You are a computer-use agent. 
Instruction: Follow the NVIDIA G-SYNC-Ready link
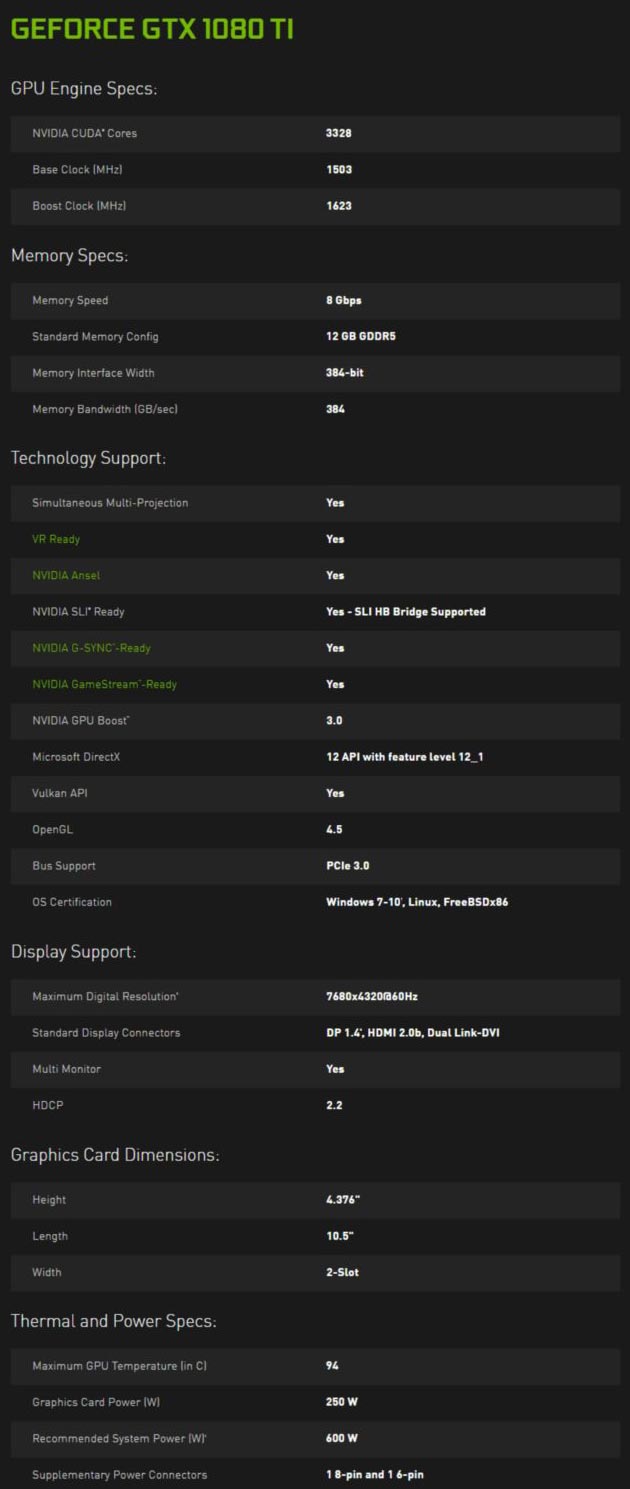[91, 648]
